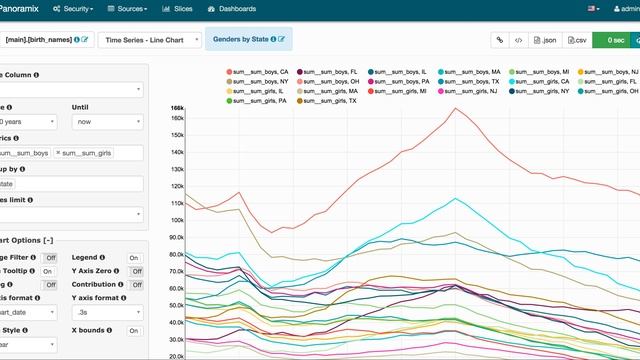640x360 pixels.
Task: Open the embed code icon button
Action: pos(518,40)
